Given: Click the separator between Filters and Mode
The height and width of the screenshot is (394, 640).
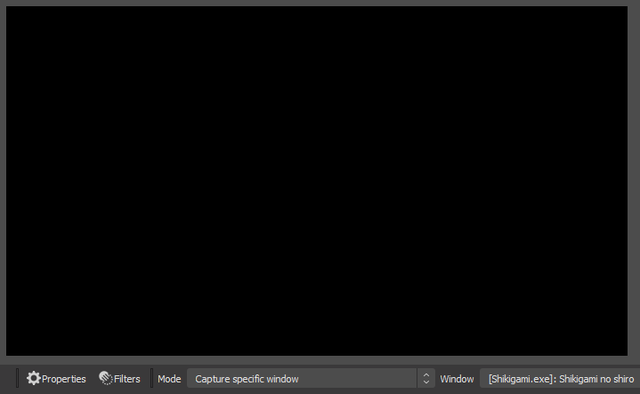Looking at the screenshot, I should [151, 378].
